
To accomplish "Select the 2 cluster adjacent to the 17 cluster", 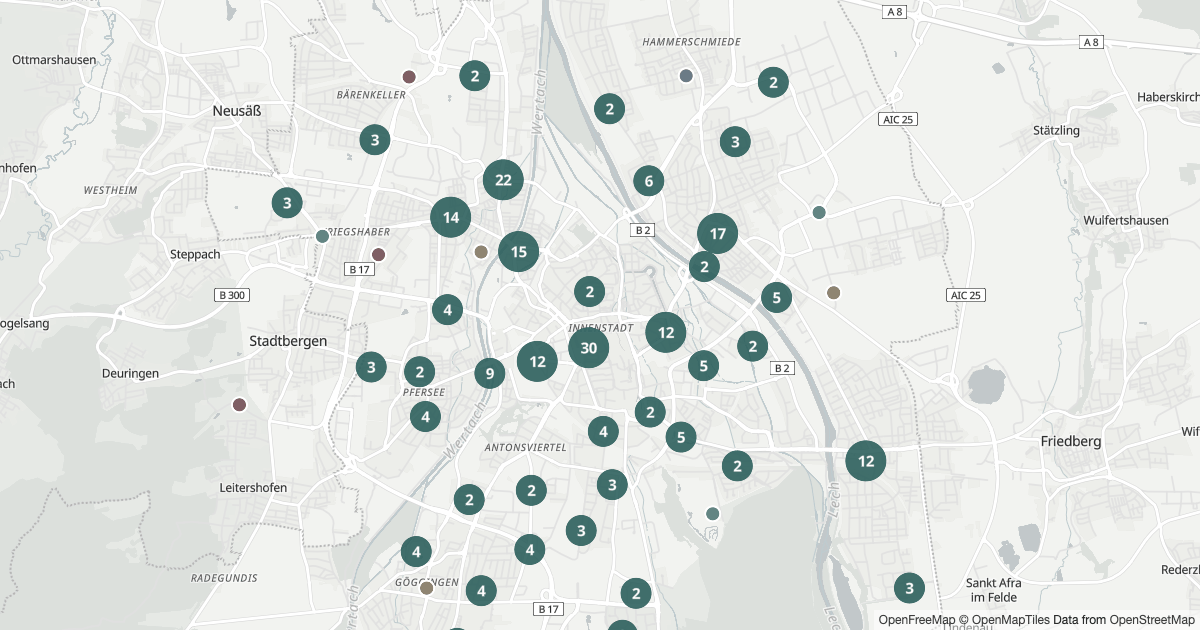I will (x=705, y=267).
